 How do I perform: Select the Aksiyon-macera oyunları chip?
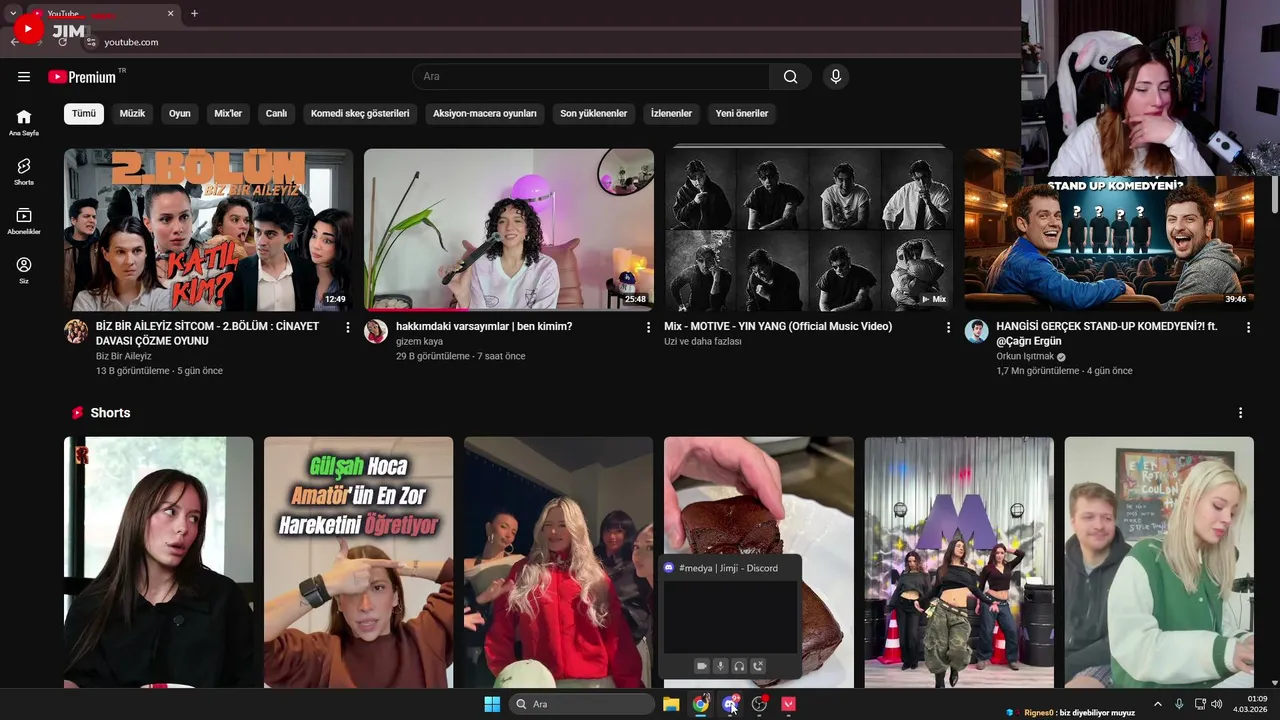click(485, 114)
